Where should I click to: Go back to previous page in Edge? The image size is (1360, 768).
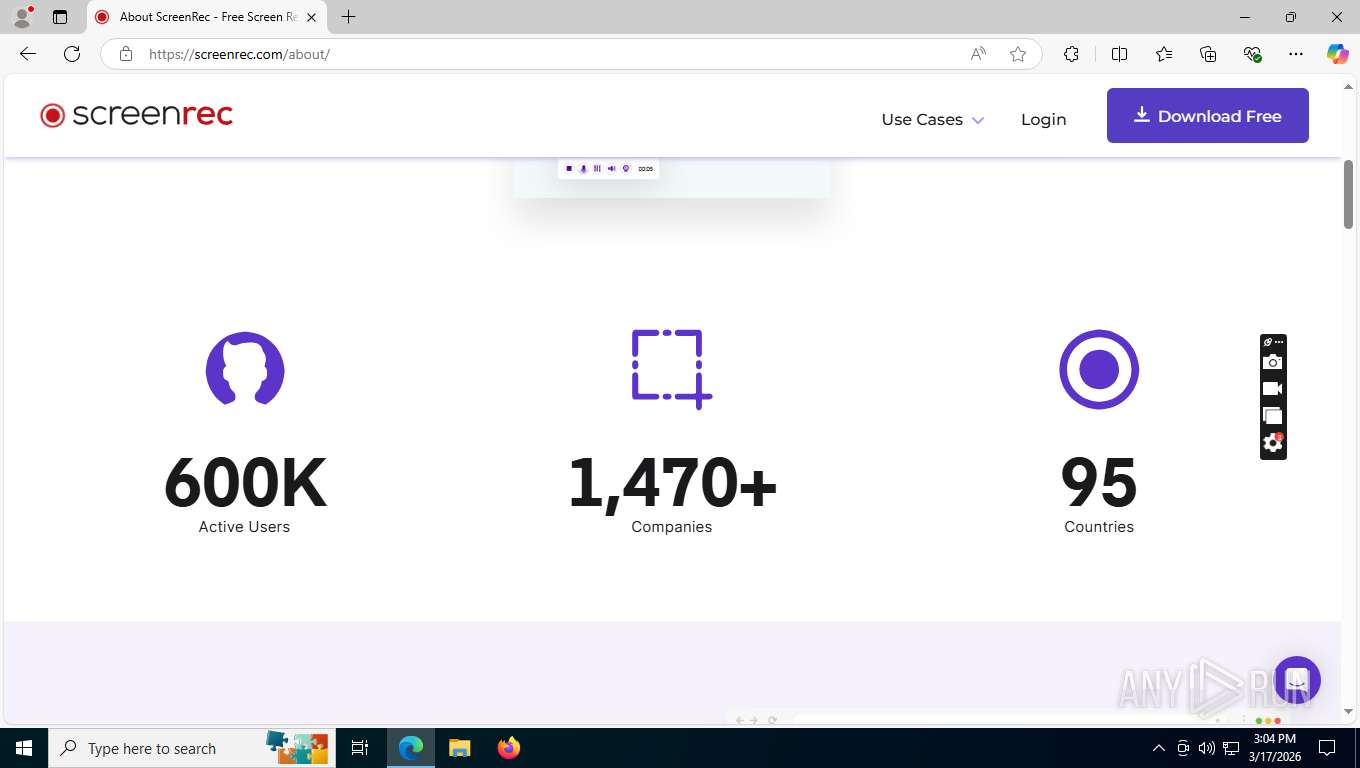coord(27,54)
